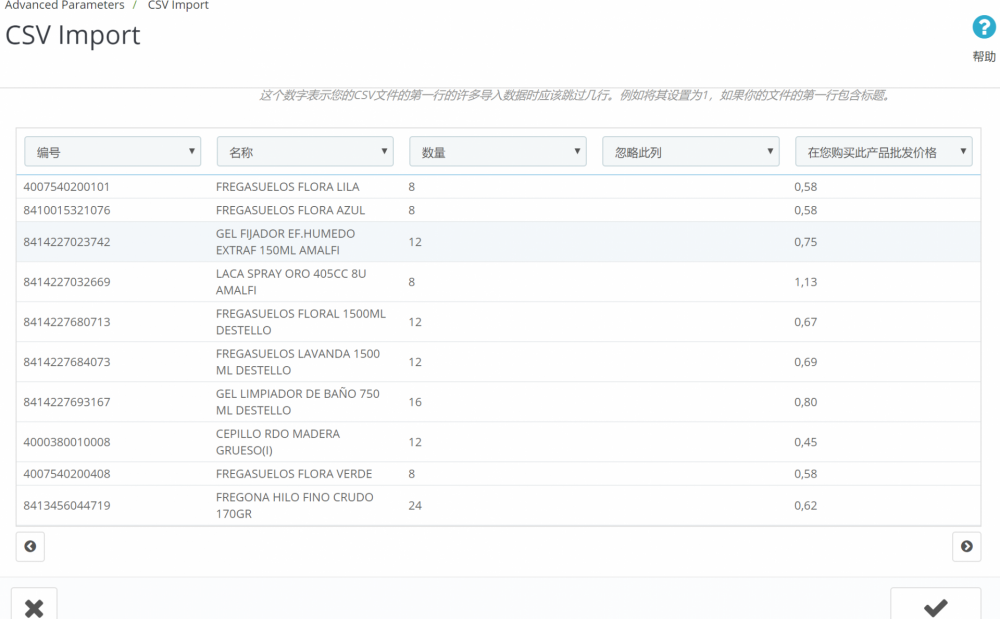Click FREGASUELOS FLORA VERDE name
Viewport: 1000px width, 619px height.
coord(294,474)
